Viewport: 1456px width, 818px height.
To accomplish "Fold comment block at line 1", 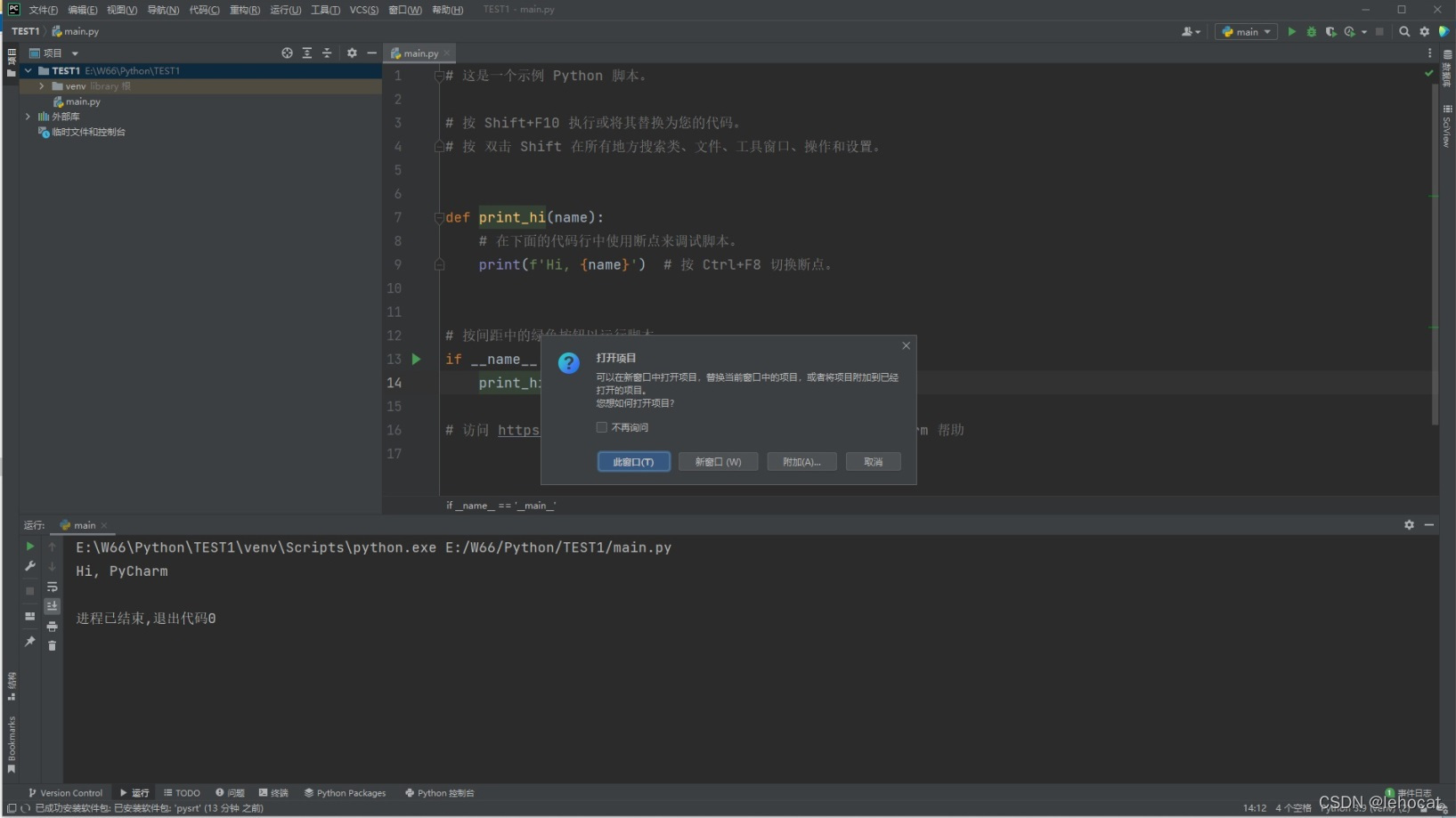I will [x=439, y=76].
